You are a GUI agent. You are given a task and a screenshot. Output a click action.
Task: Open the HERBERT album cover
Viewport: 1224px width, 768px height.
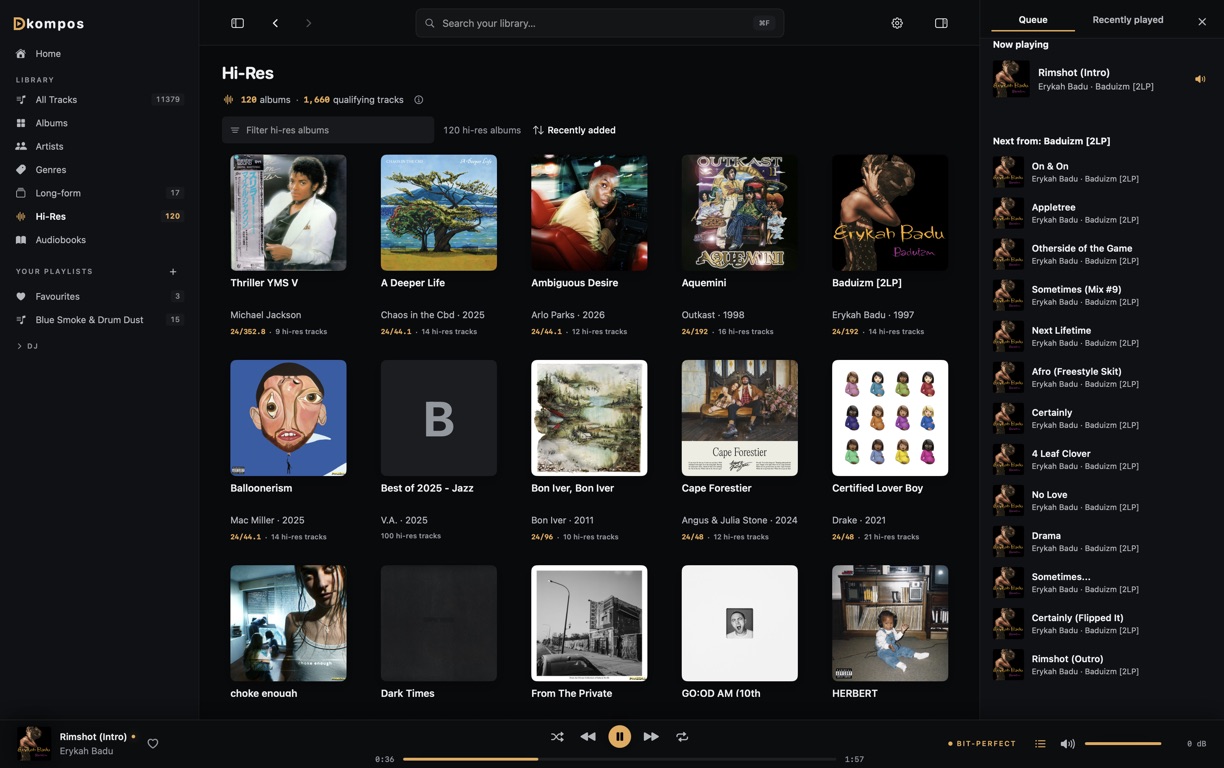pyautogui.click(x=890, y=623)
